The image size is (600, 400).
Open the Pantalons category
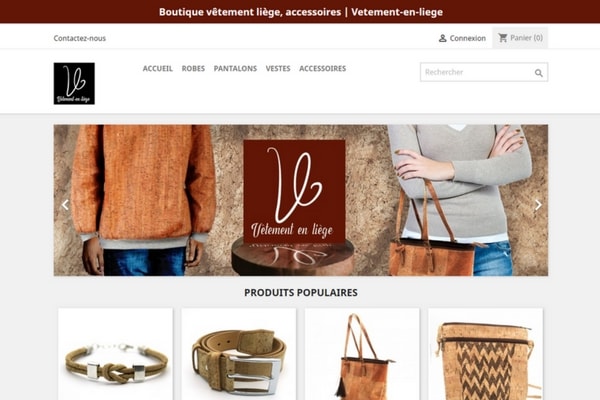point(235,69)
